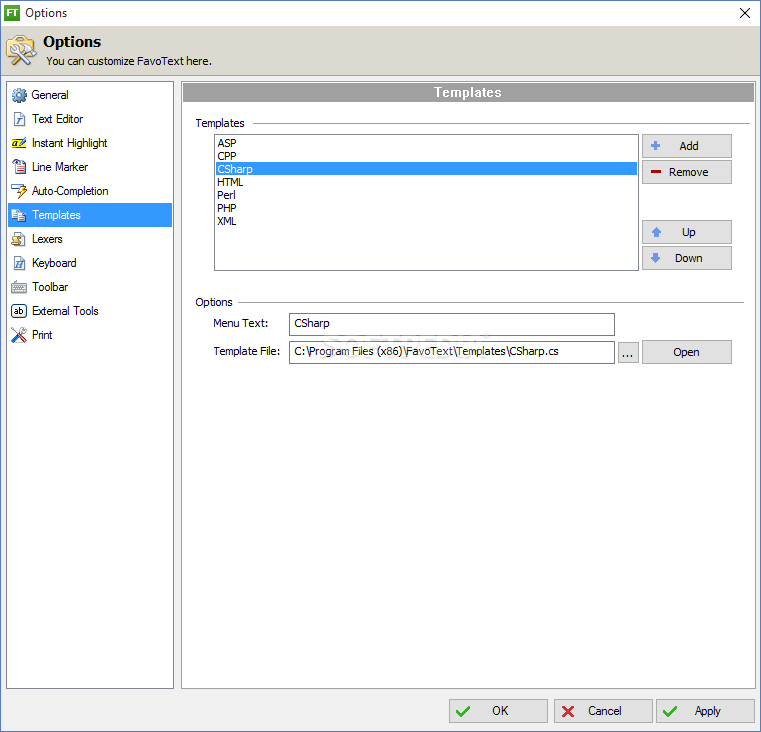The height and width of the screenshot is (732, 761).
Task: Click the Print tools icon
Action: 19,335
